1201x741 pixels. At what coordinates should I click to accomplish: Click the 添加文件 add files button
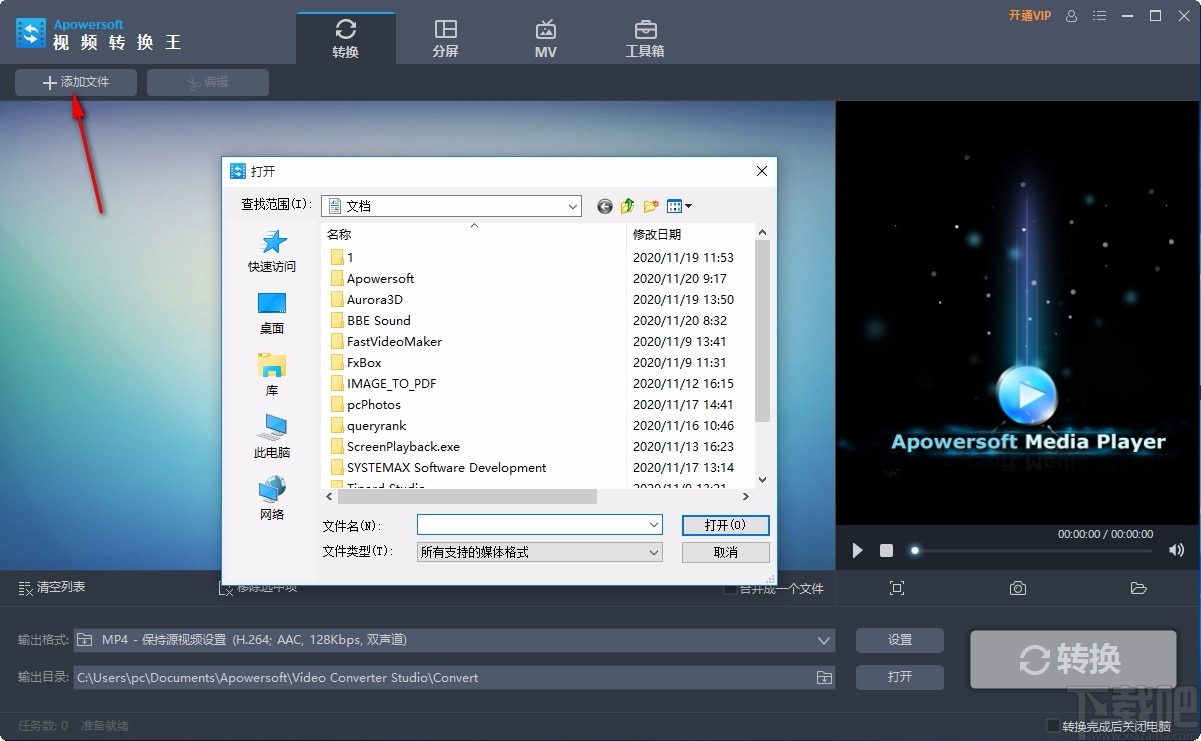coord(74,82)
